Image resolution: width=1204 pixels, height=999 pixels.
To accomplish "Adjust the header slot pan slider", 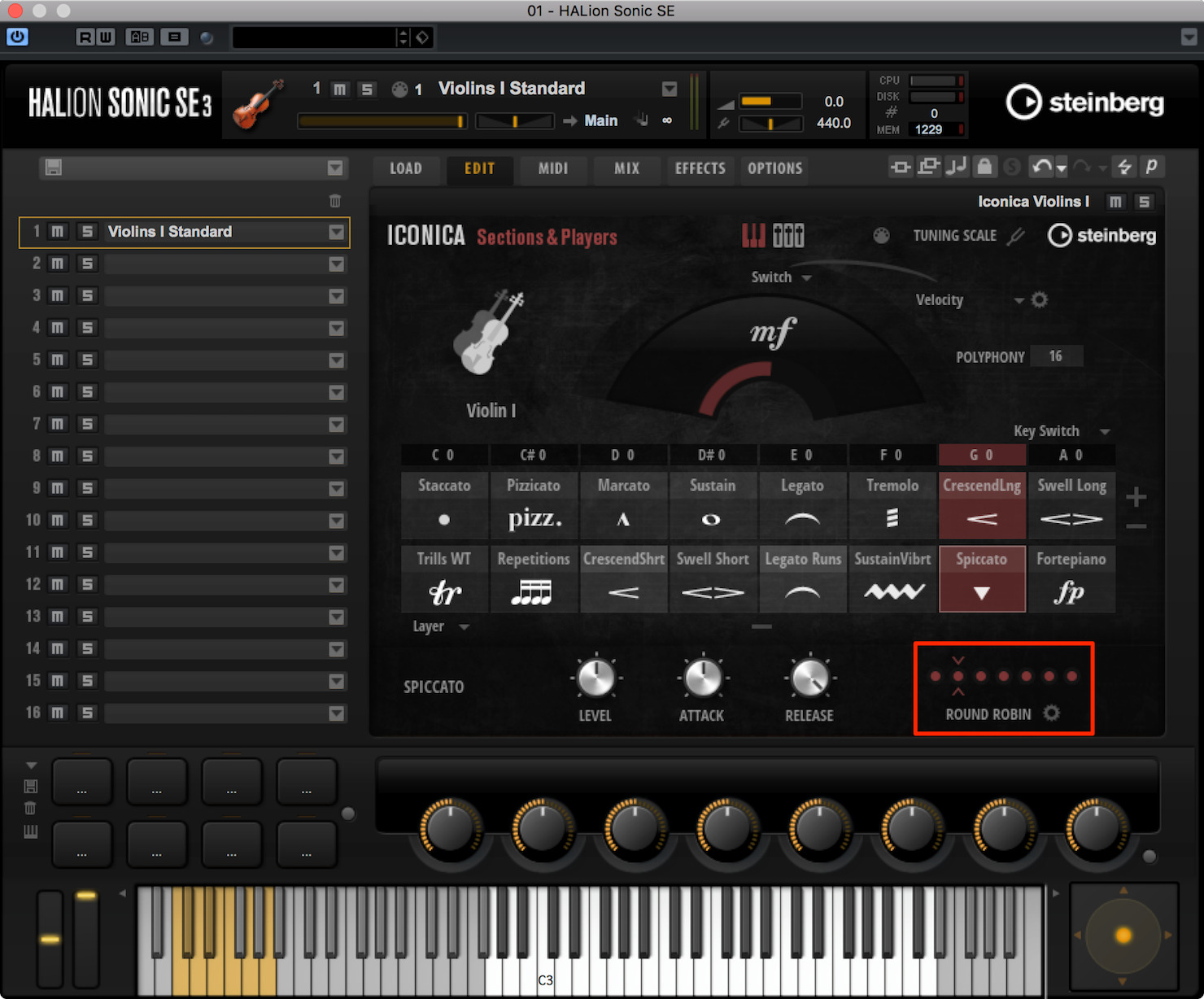I will tap(514, 121).
